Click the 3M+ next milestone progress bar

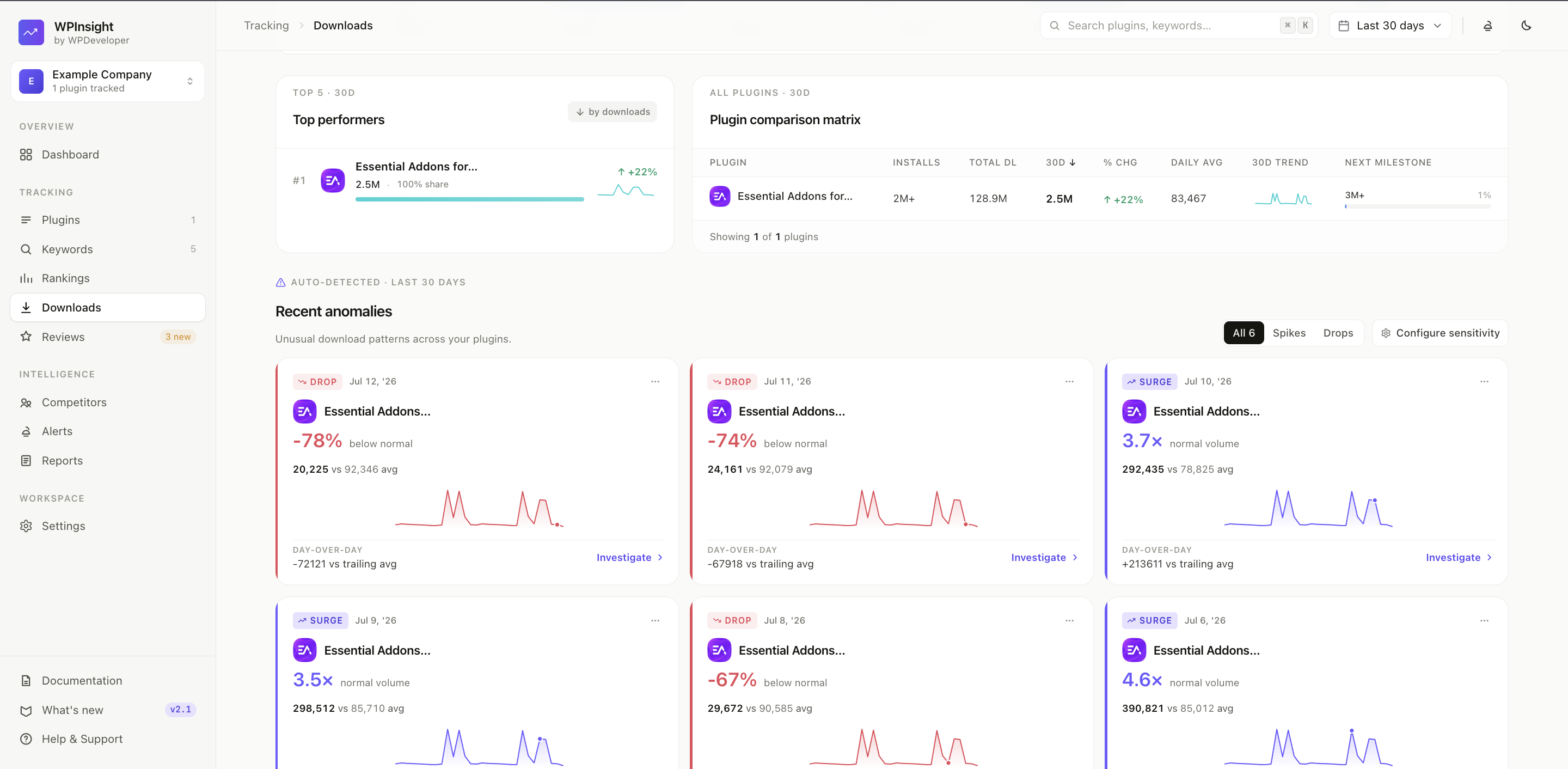tap(1418, 206)
